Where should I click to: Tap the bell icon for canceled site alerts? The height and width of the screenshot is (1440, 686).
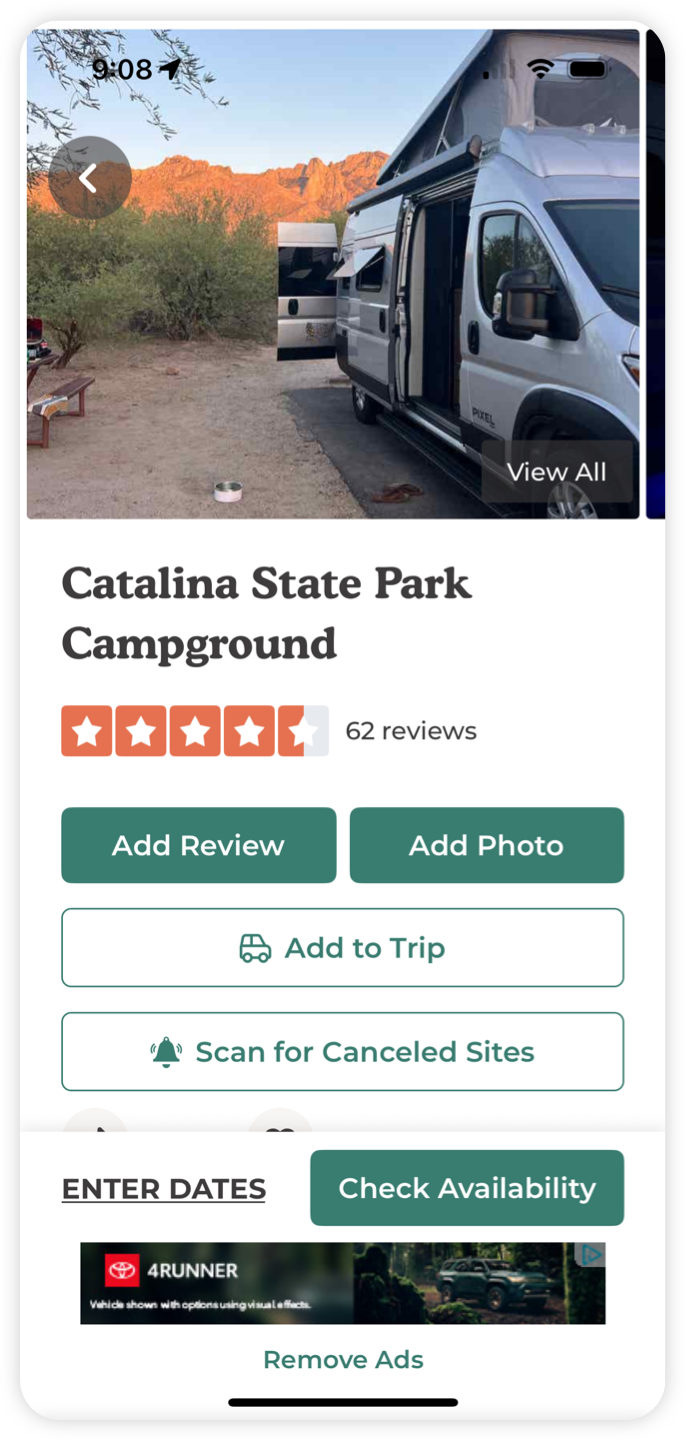click(x=167, y=1051)
